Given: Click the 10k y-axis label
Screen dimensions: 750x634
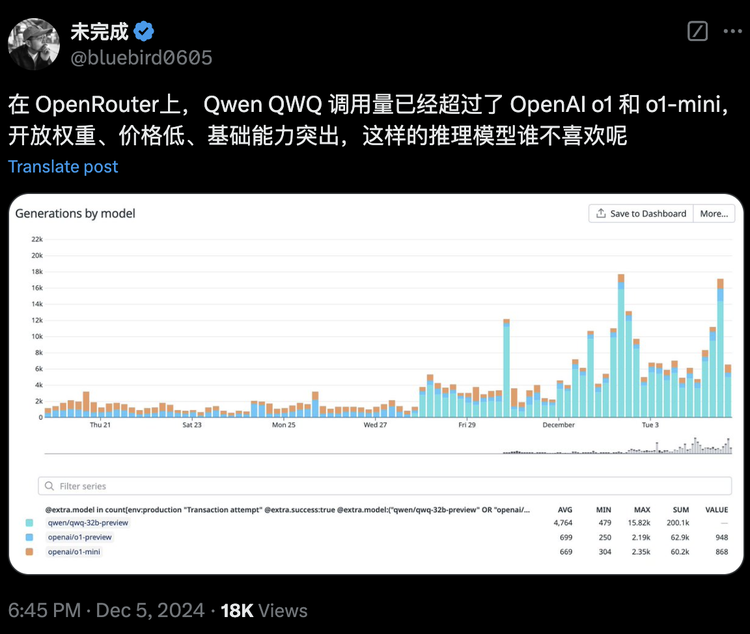Looking at the screenshot, I should pyautogui.click(x=37, y=336).
